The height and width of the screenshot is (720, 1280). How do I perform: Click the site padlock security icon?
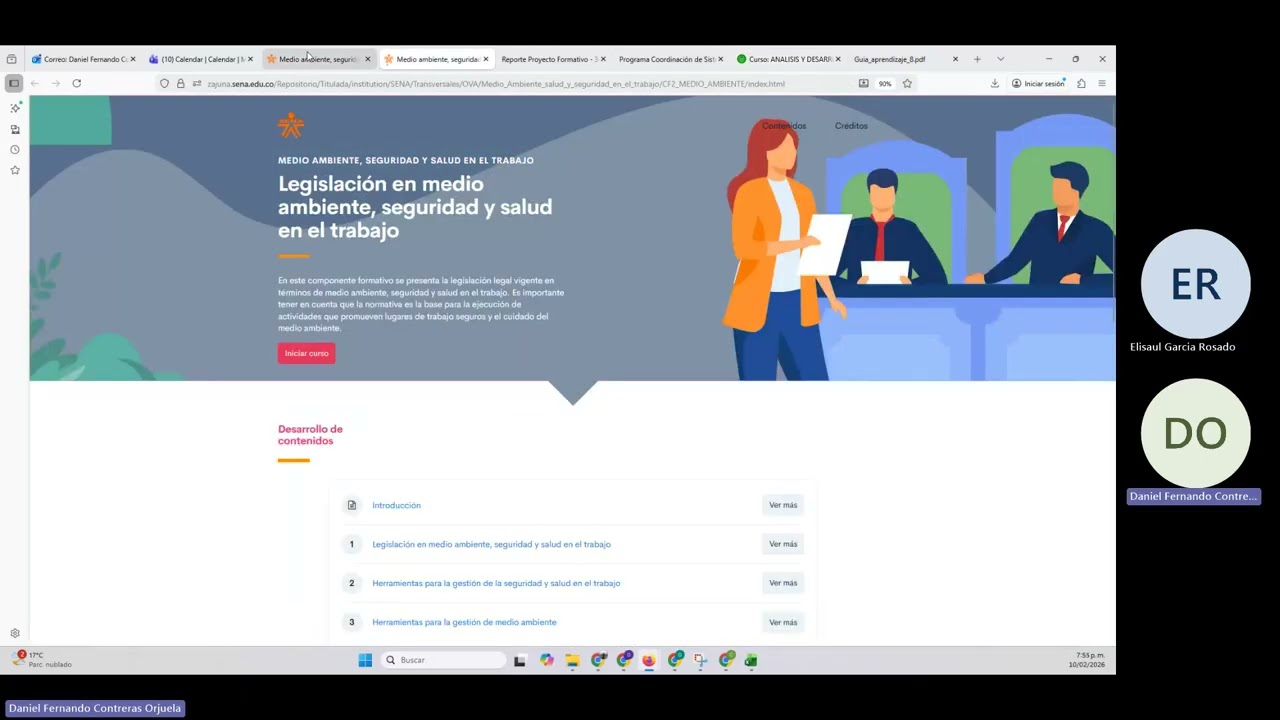tap(180, 84)
